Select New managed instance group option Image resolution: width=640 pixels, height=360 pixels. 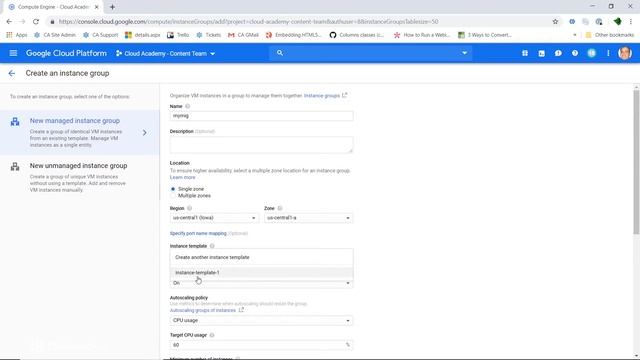[x=80, y=132]
